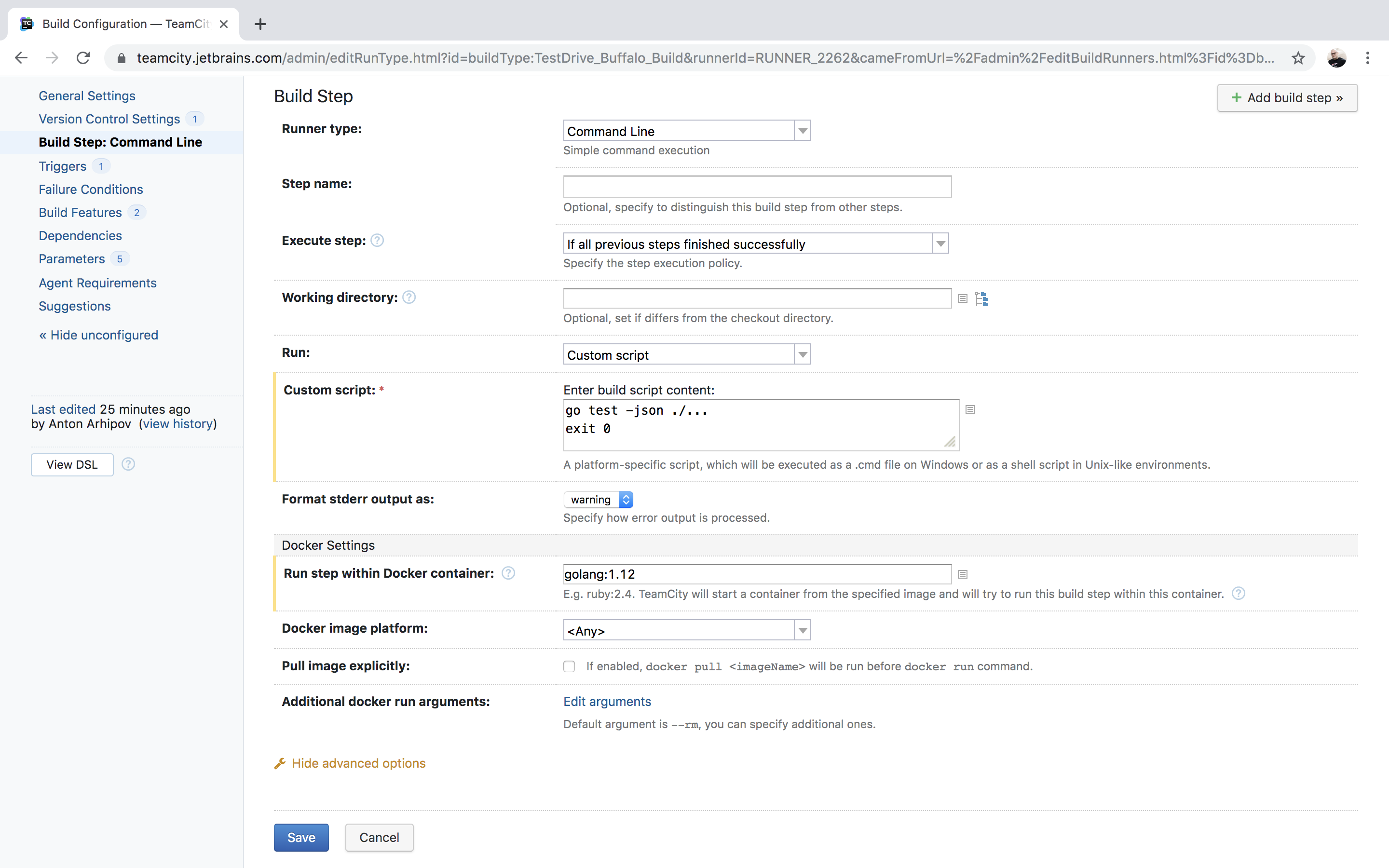Click the Save button to apply changes

(300, 837)
